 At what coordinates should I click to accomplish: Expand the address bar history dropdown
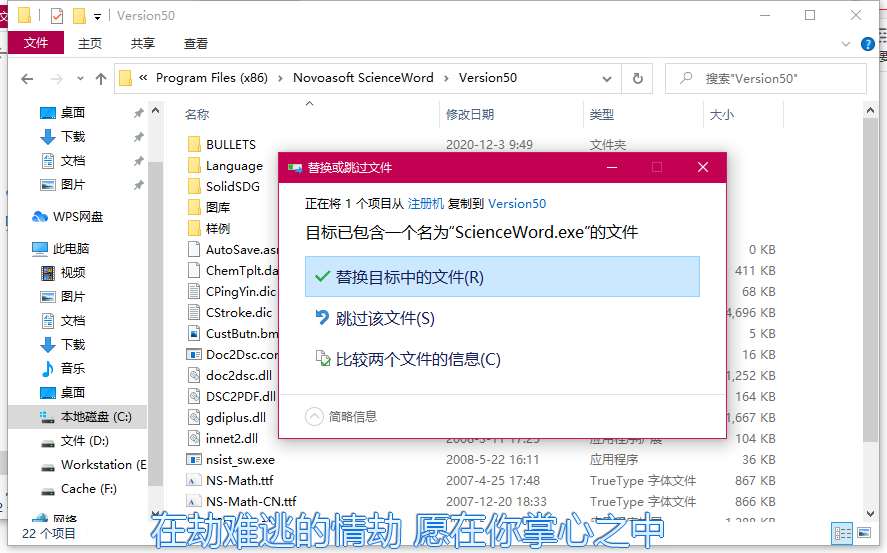[607, 79]
